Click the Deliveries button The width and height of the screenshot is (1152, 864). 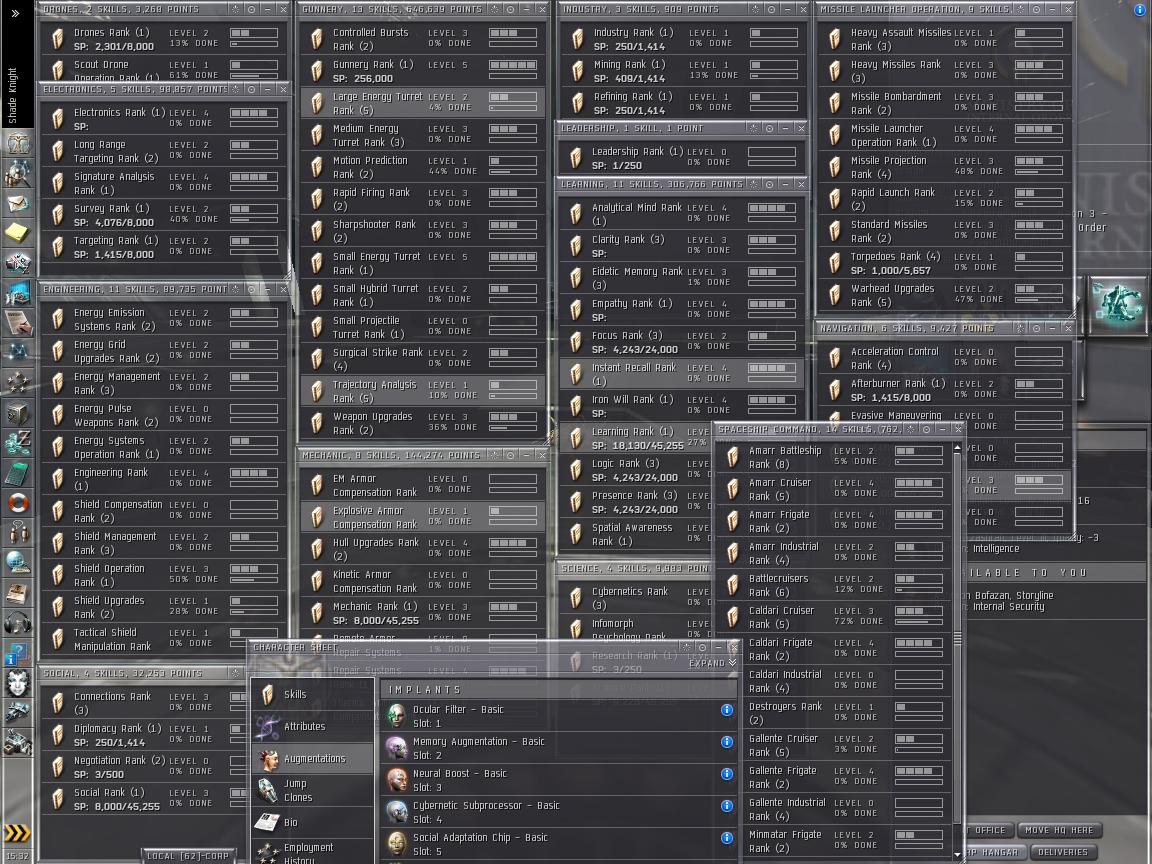point(1062,852)
